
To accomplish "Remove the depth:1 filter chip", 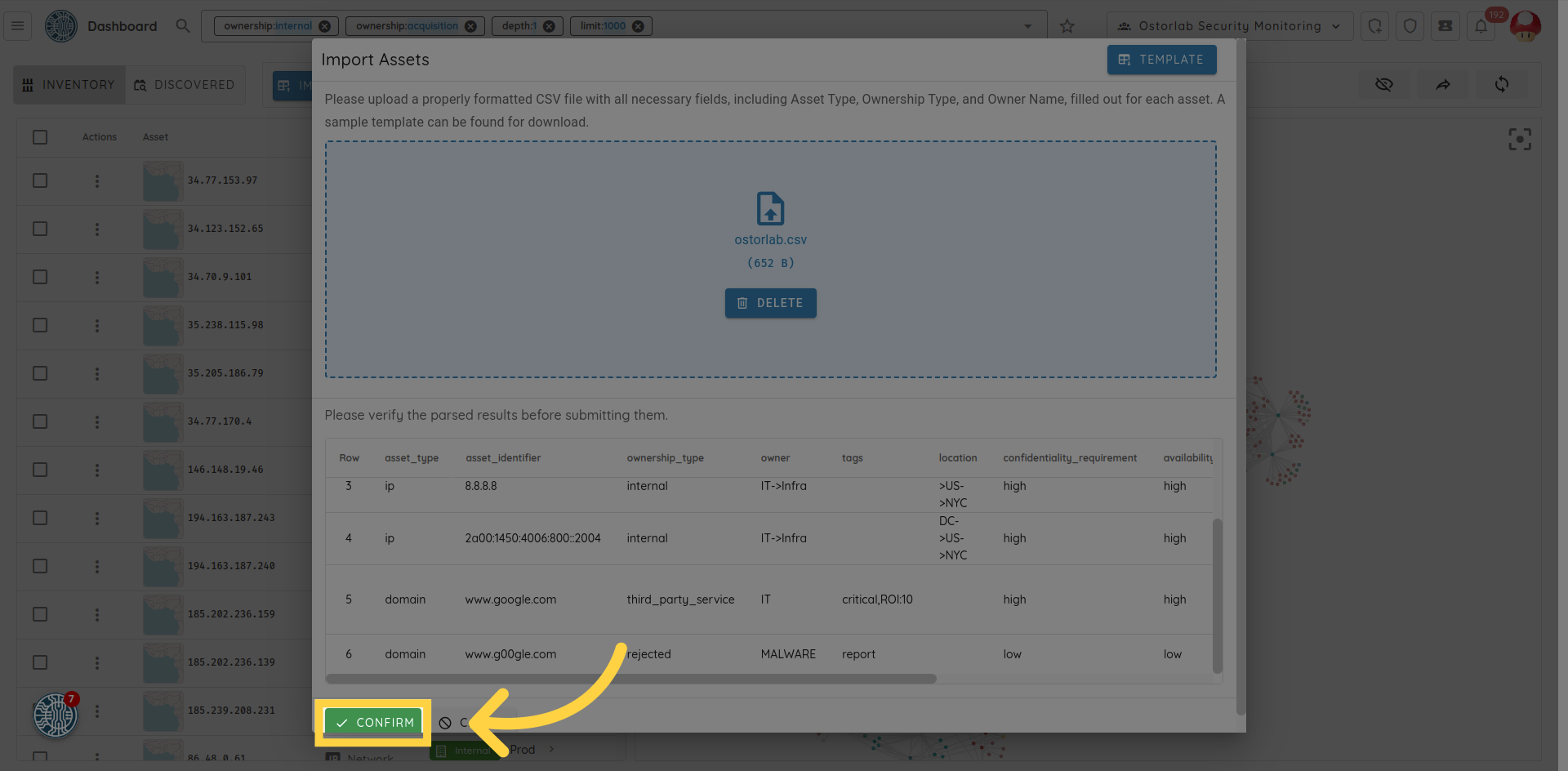I will (549, 26).
